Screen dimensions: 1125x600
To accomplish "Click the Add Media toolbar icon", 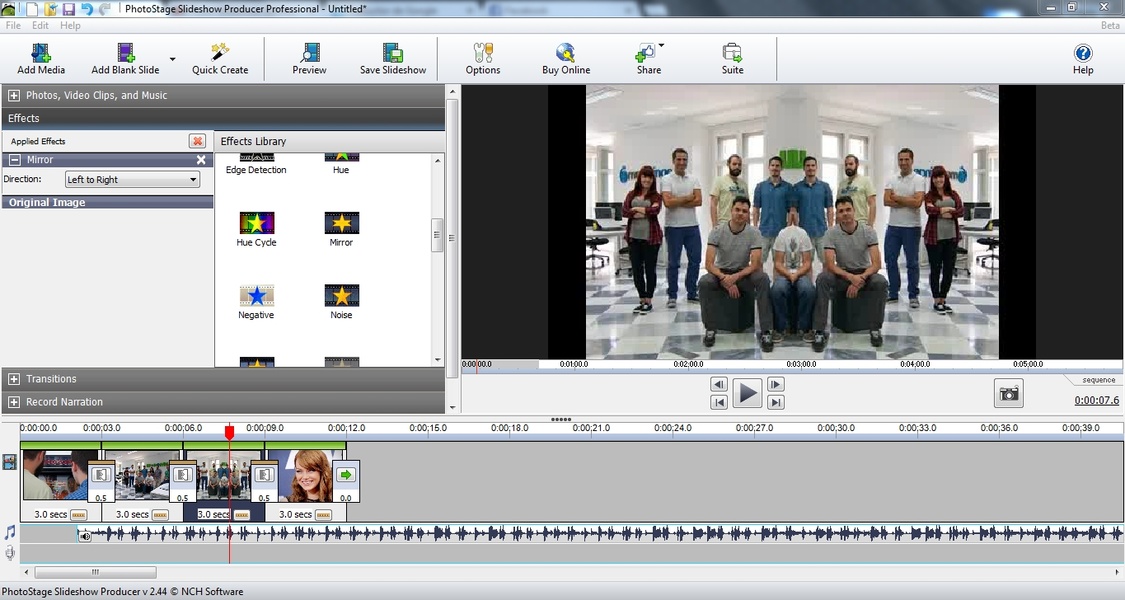I will click(41, 53).
